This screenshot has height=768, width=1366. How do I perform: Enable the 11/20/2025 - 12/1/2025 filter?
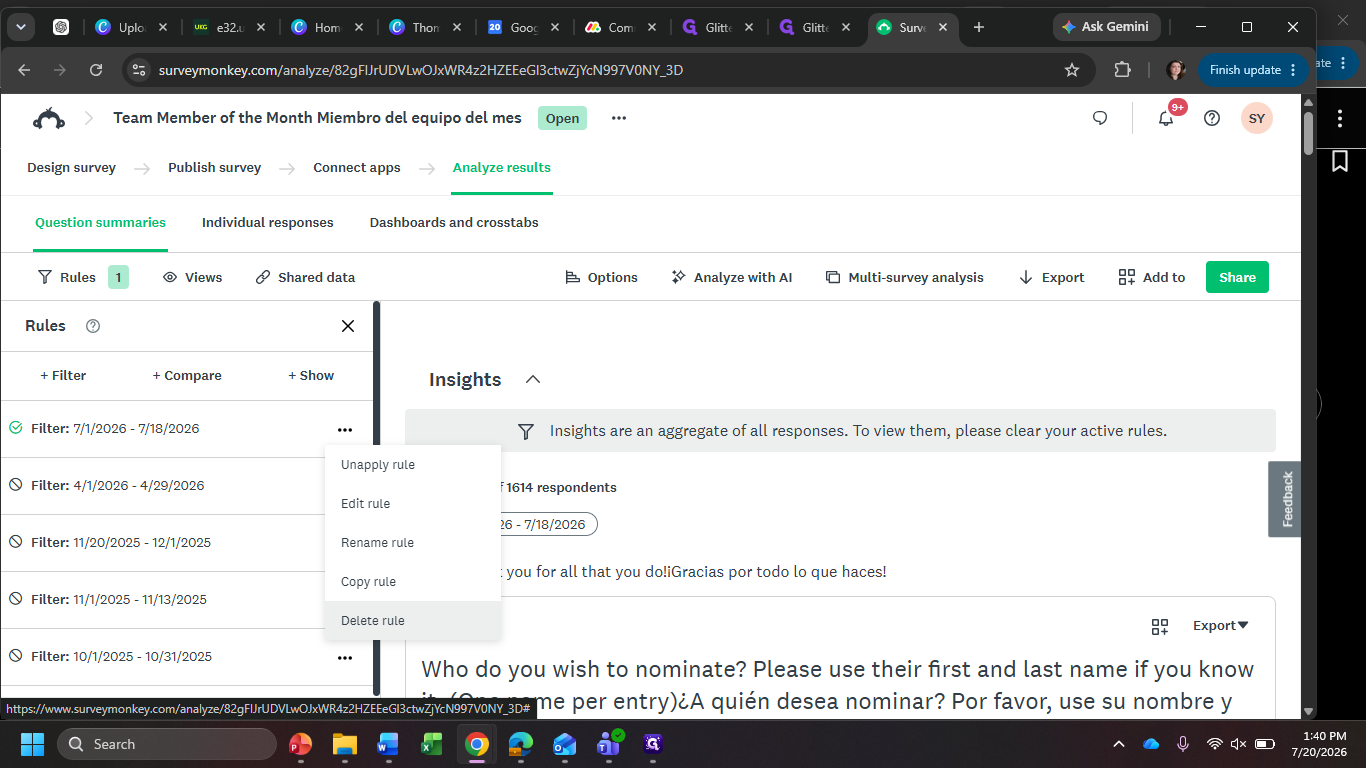click(15, 542)
